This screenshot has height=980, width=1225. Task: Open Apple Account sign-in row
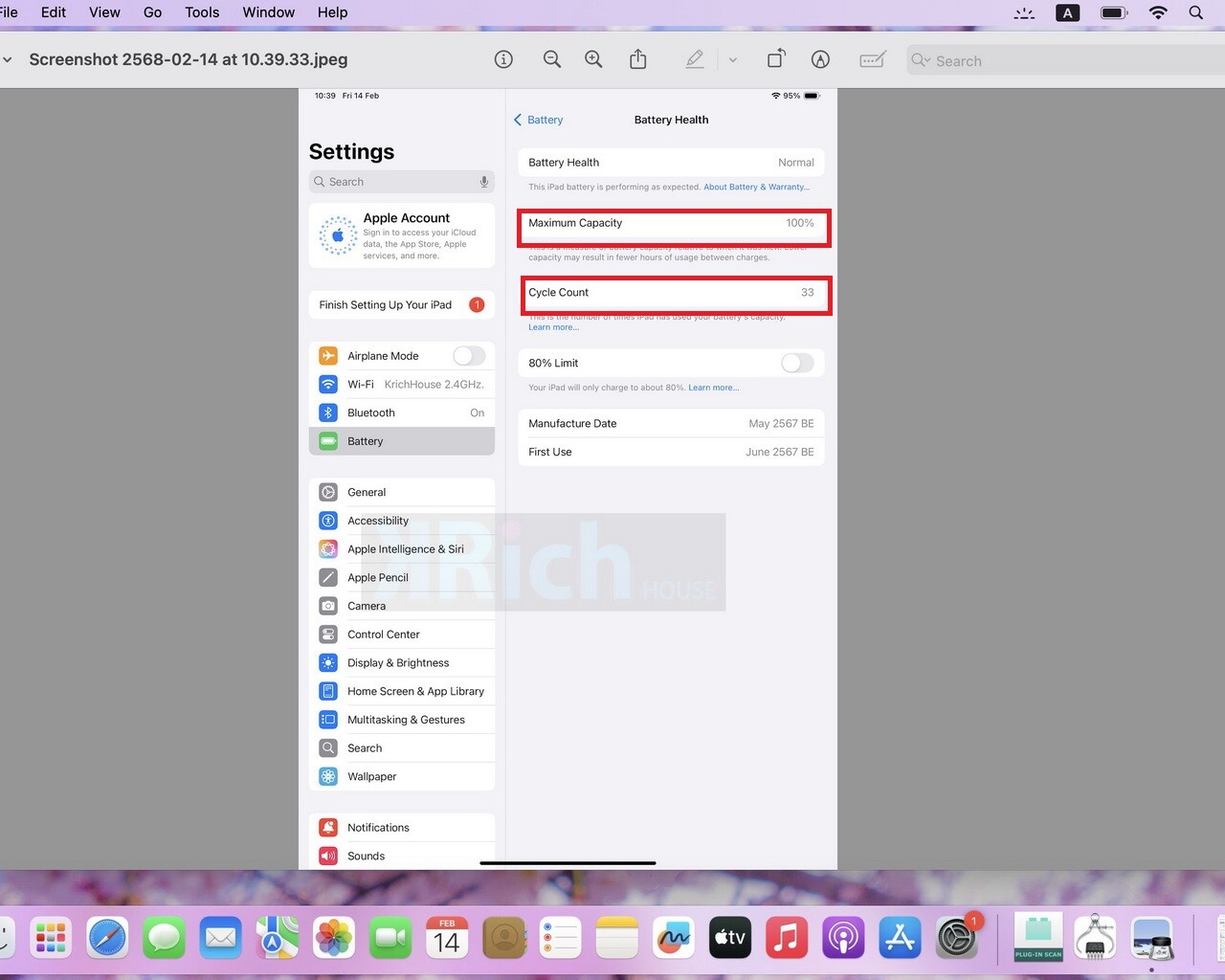click(402, 235)
